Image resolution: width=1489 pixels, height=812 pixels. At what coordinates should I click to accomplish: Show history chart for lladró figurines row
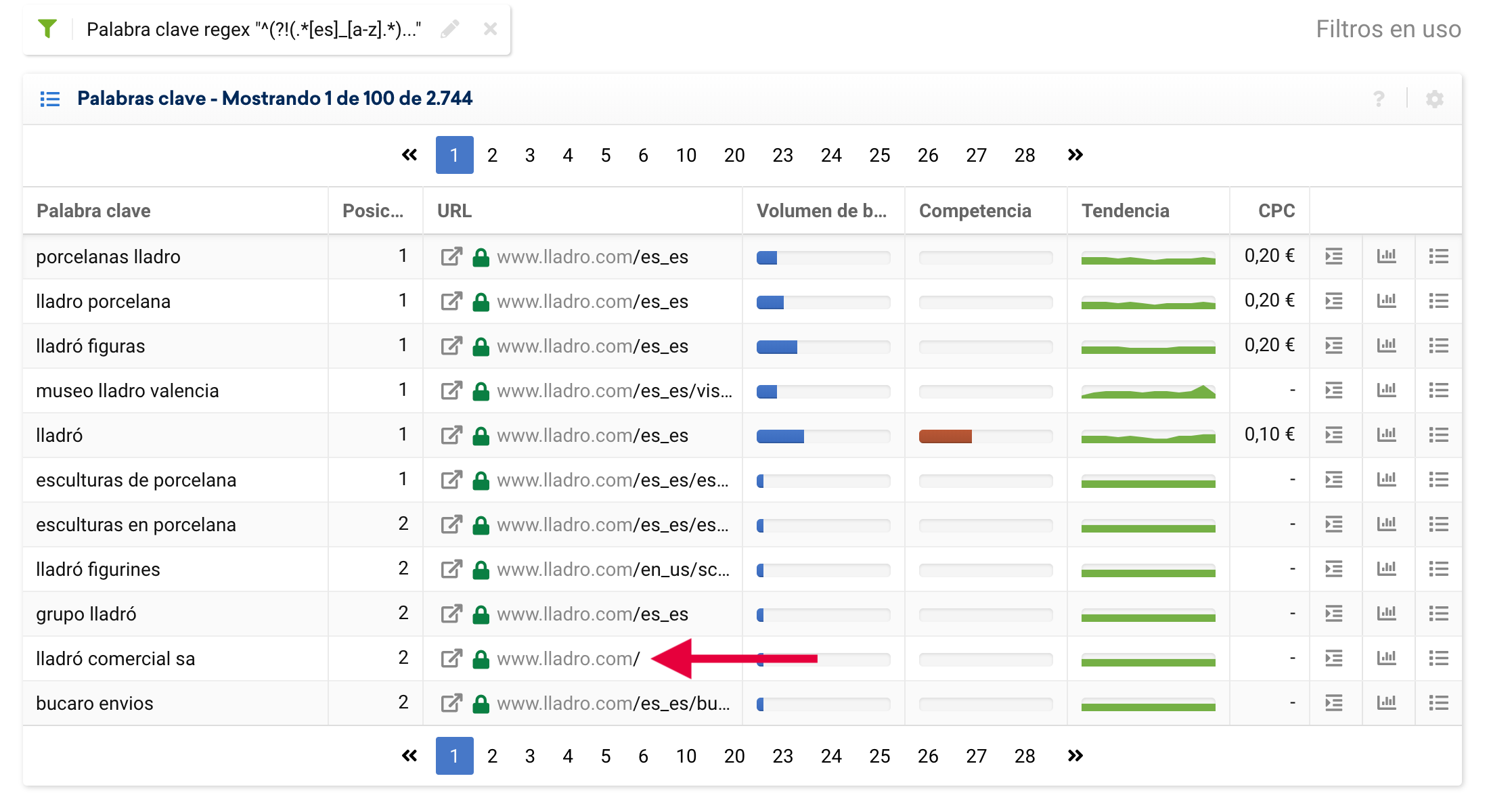(x=1387, y=569)
